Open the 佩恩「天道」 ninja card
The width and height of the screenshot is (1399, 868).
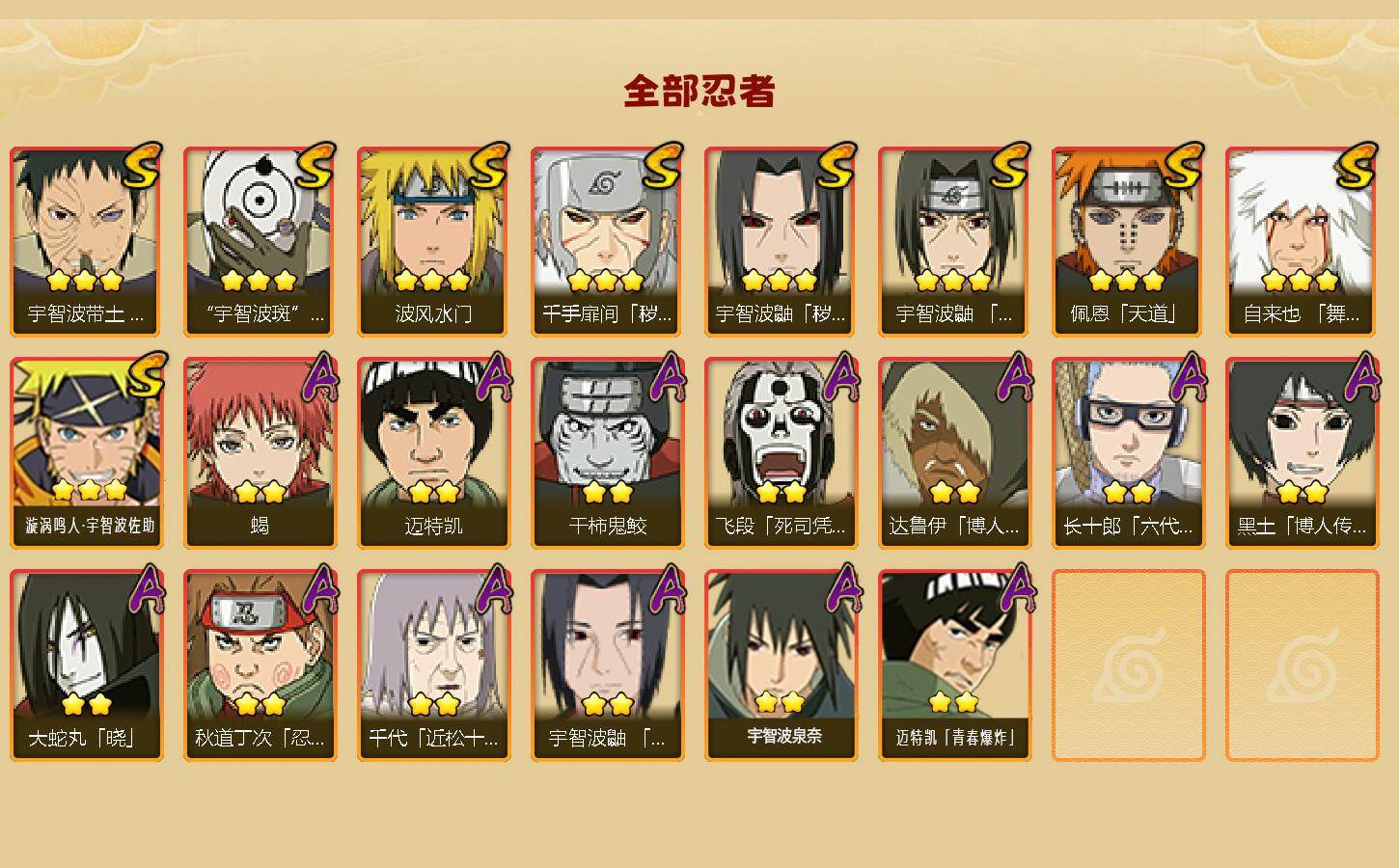pos(1128,242)
